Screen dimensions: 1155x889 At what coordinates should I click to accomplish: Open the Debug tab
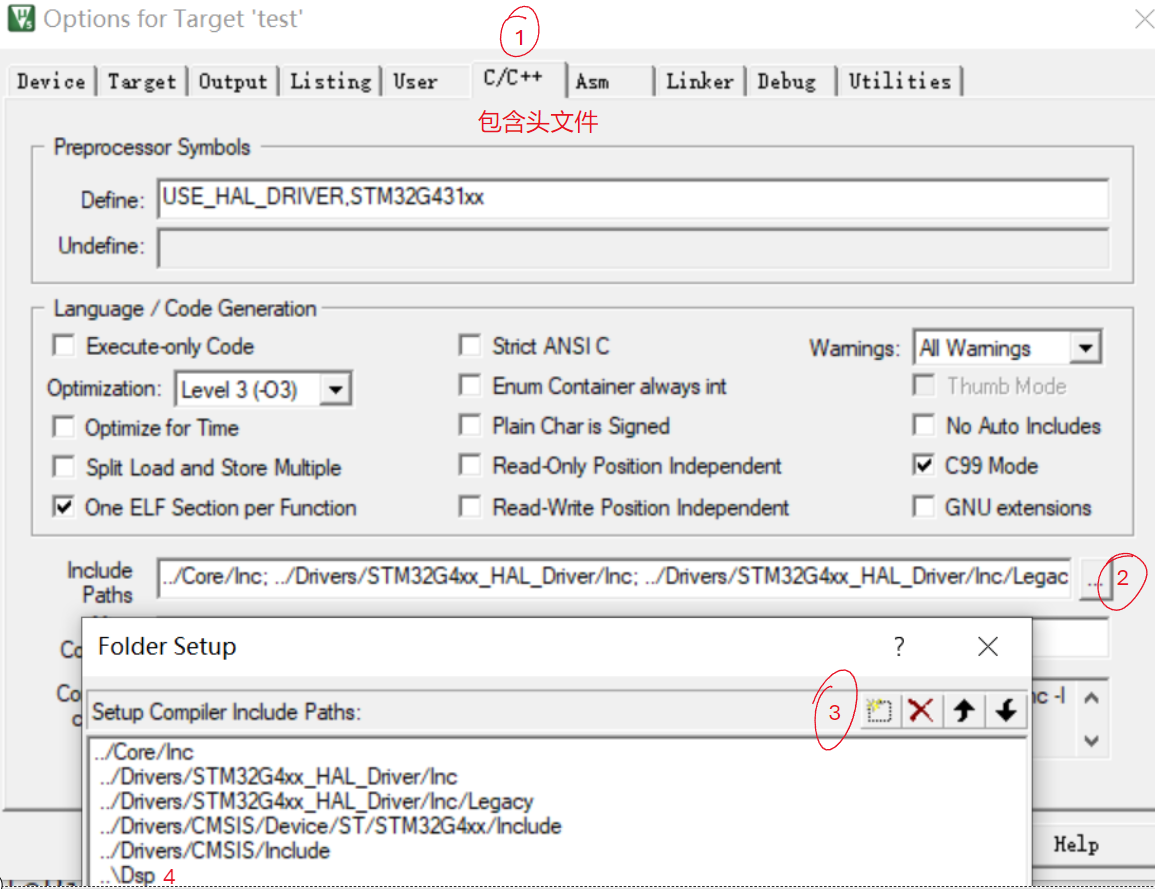786,82
